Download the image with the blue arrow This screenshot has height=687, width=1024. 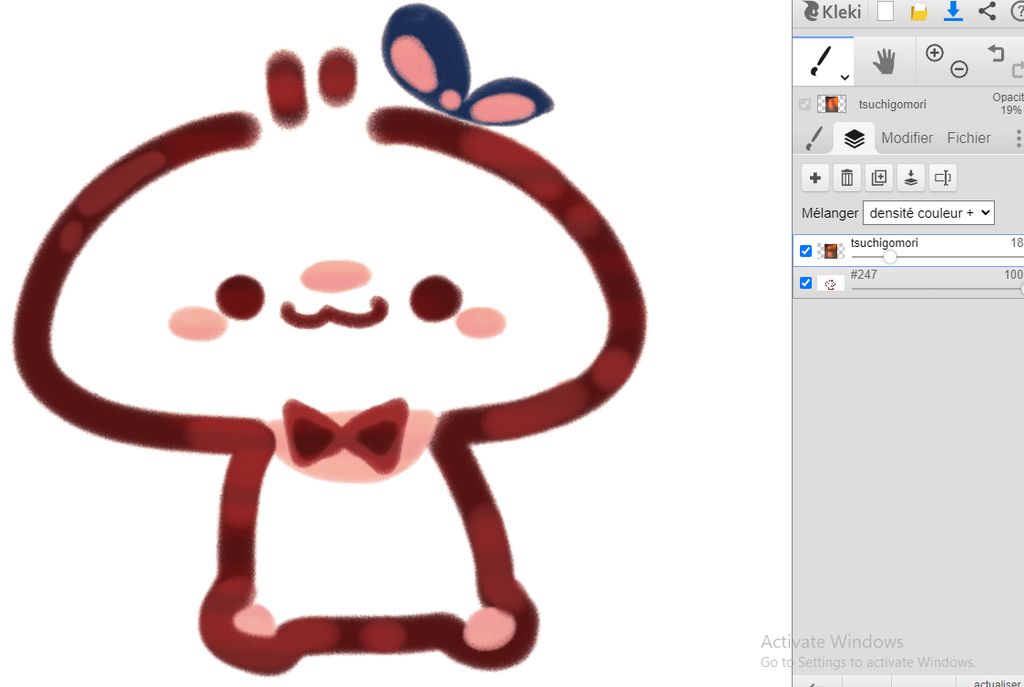(953, 11)
